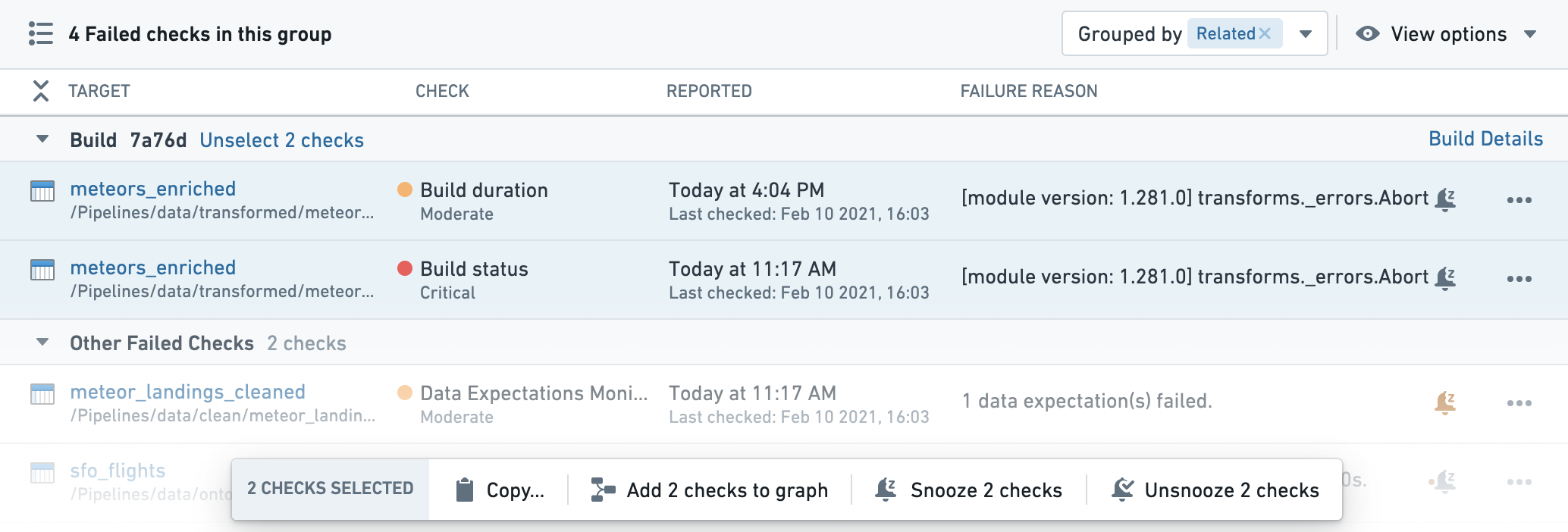Unselect 2 checks in Build 7a76d
Viewport: 1568px width, 532px height.
[281, 140]
